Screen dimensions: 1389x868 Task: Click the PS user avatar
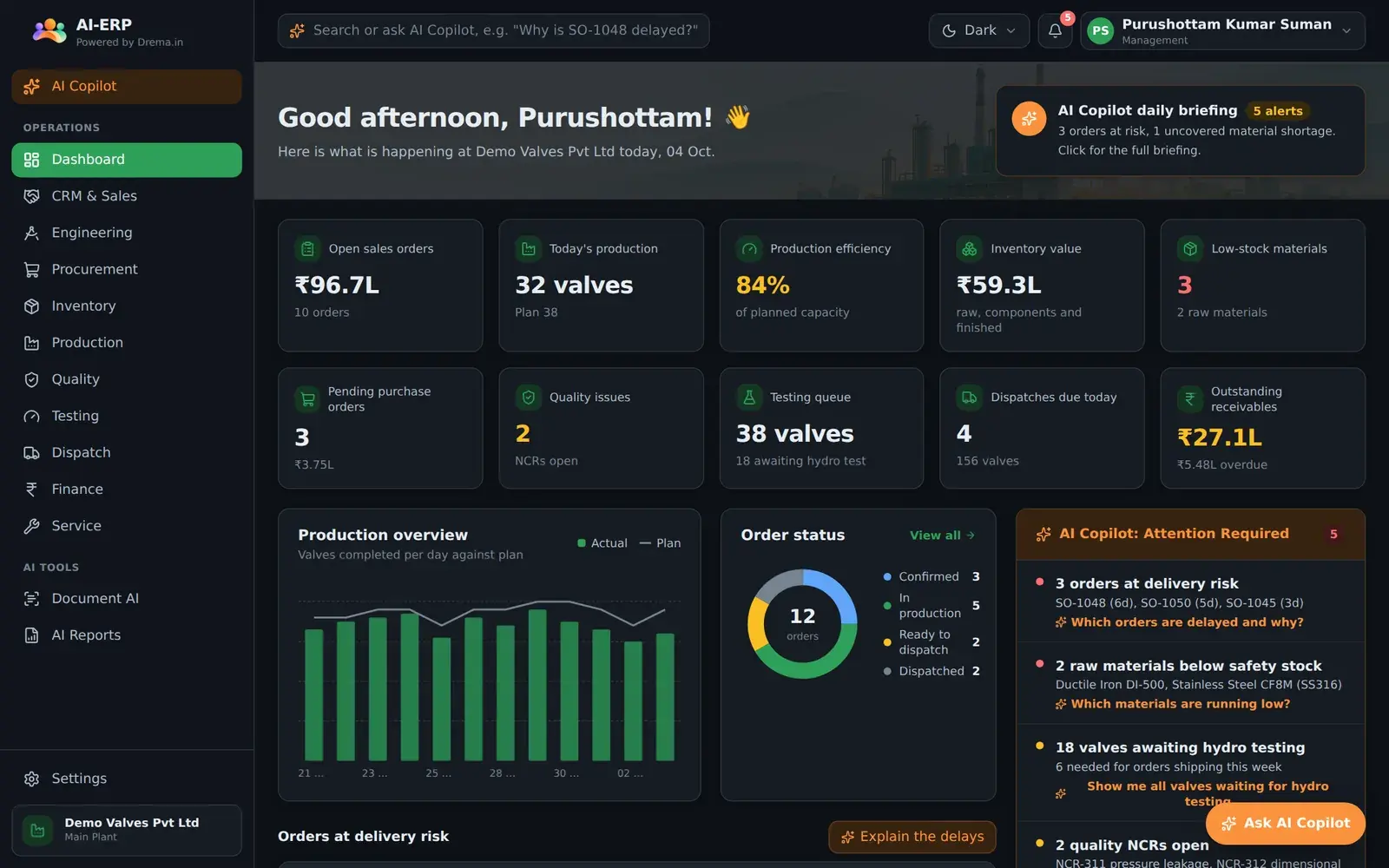pyautogui.click(x=1100, y=31)
